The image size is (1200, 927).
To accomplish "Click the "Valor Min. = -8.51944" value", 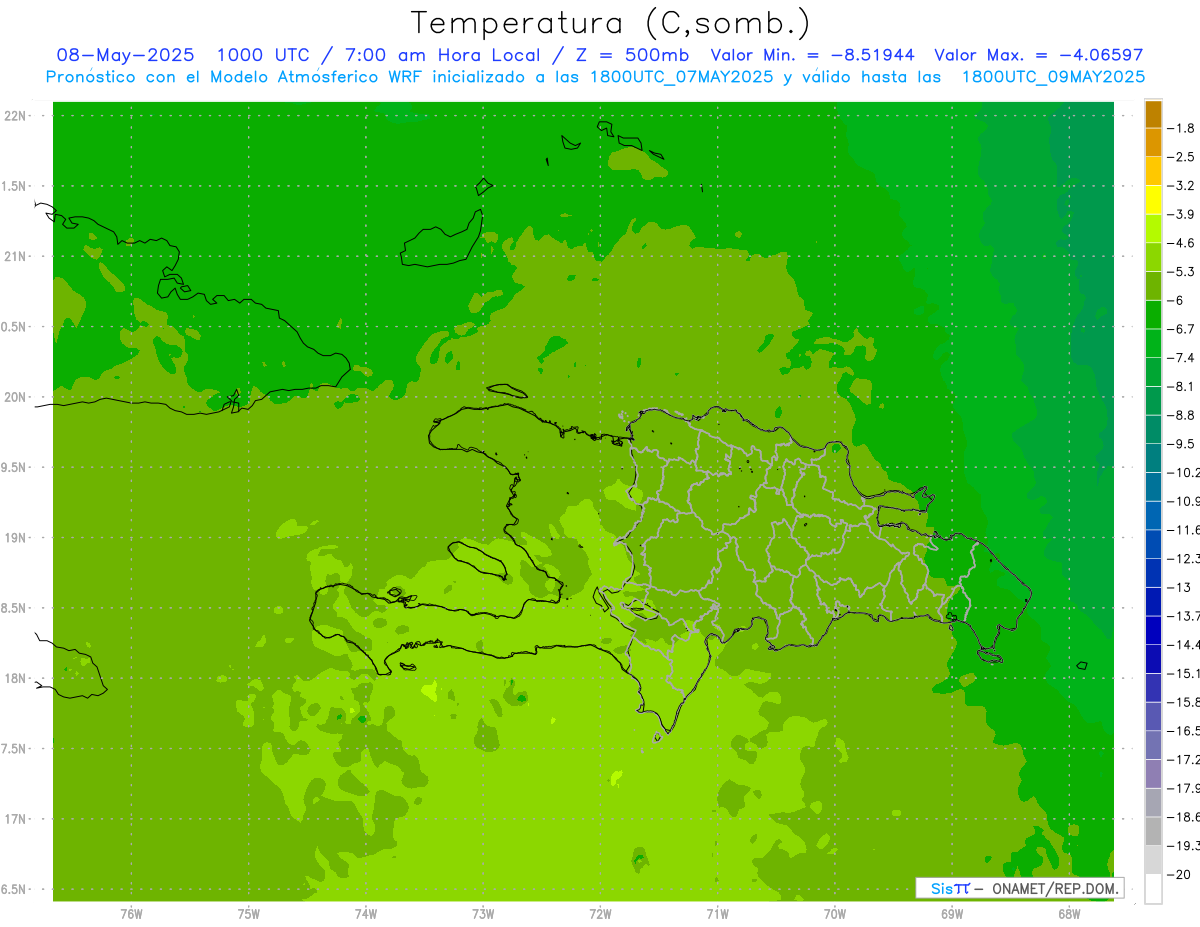I will 812,56.
